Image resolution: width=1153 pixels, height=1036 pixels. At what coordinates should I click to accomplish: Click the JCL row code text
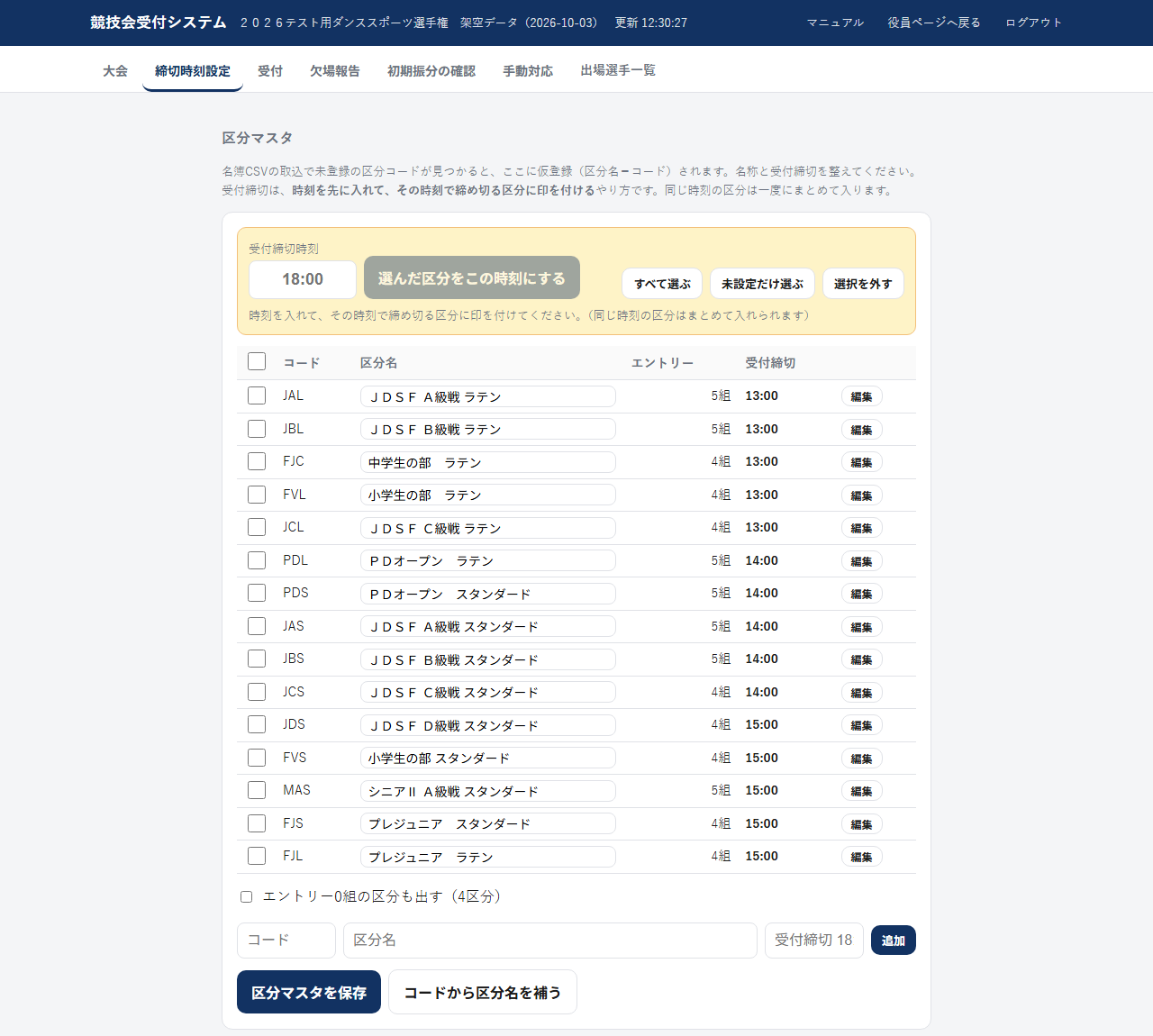tap(294, 527)
